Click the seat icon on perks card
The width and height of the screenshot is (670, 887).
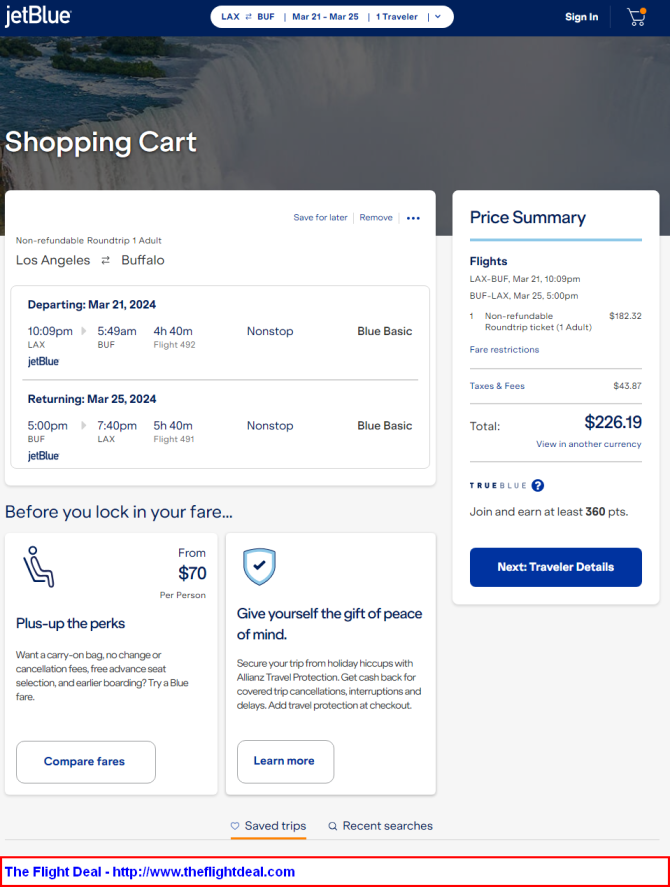click(x=38, y=566)
